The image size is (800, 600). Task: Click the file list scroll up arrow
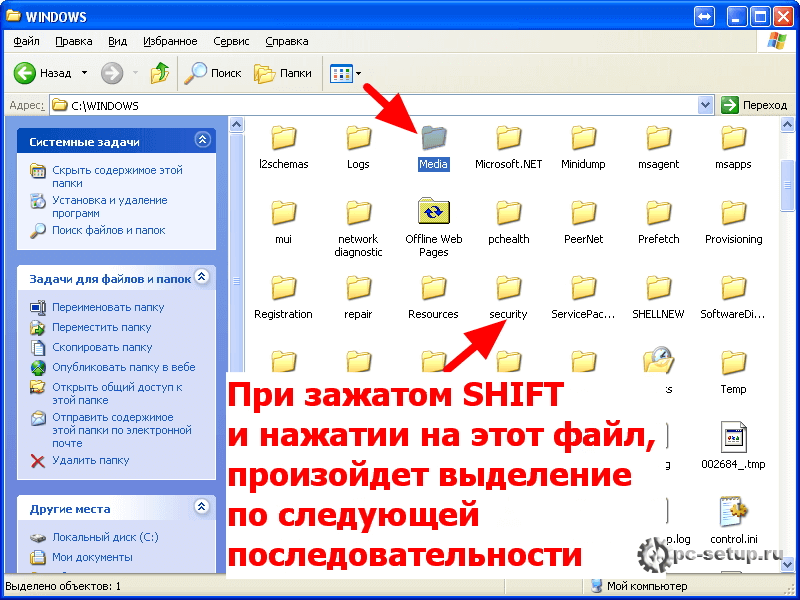(787, 125)
